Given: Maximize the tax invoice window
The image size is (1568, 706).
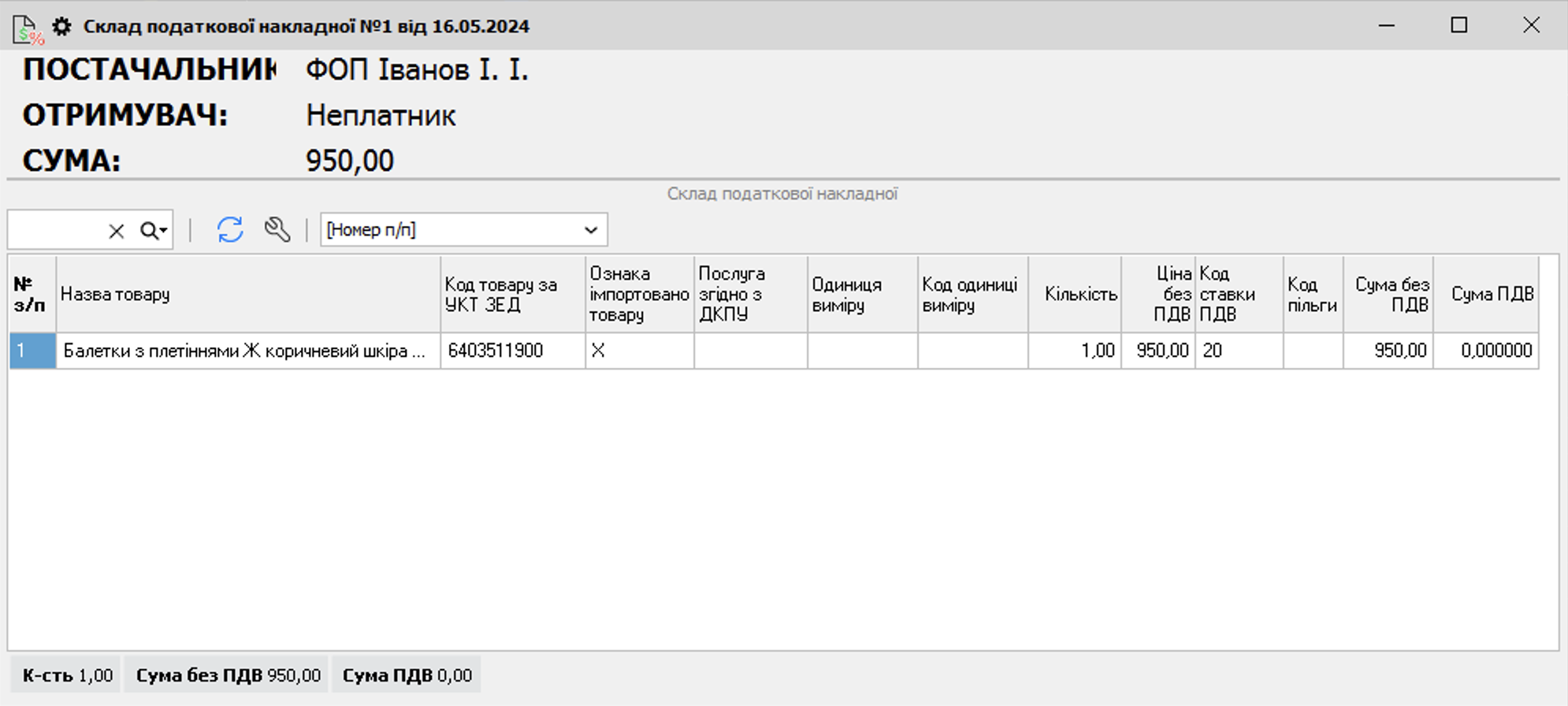Looking at the screenshot, I should [x=1458, y=25].
